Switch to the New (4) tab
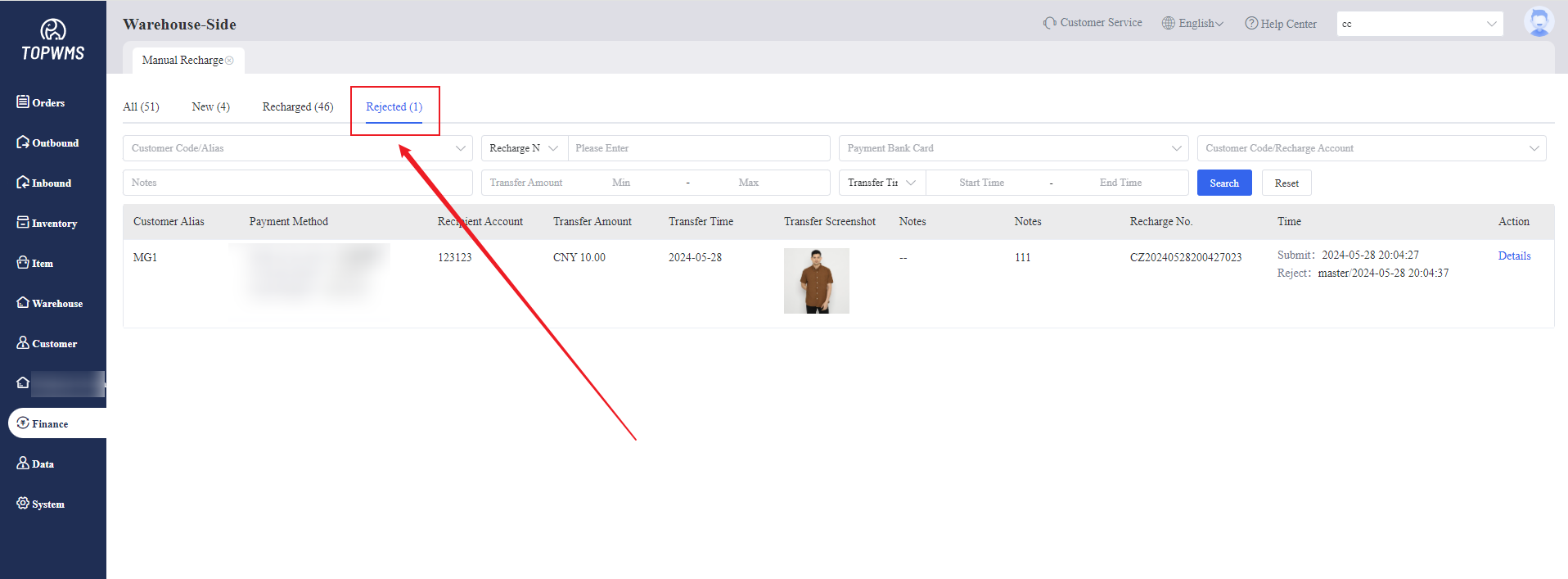 click(210, 106)
